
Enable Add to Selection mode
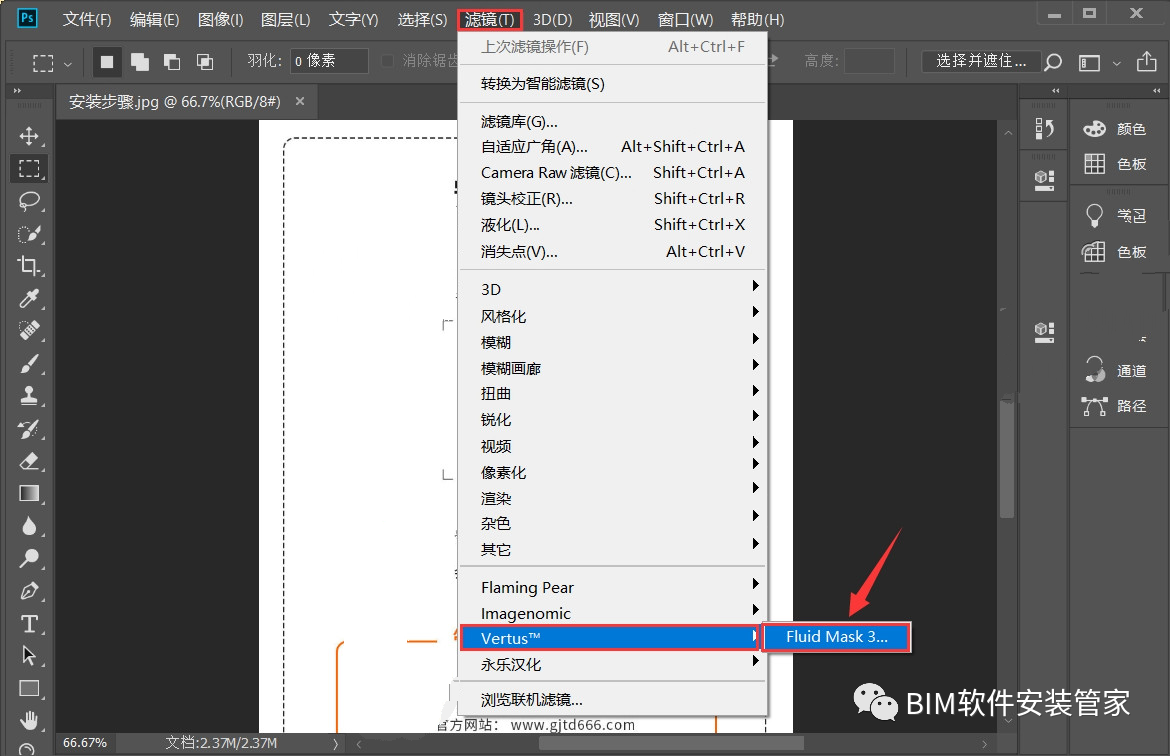[x=140, y=62]
